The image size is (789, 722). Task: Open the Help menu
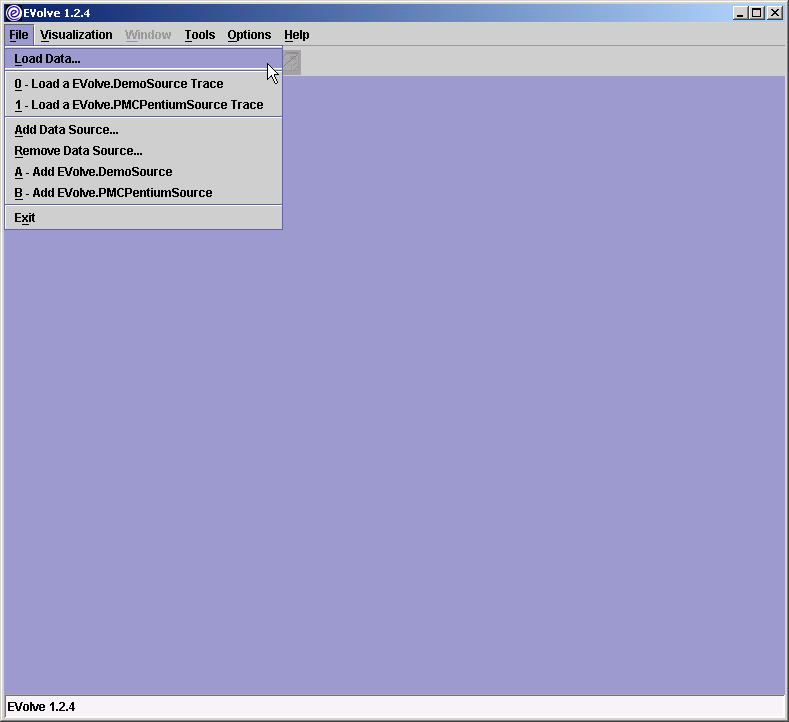[x=296, y=35]
